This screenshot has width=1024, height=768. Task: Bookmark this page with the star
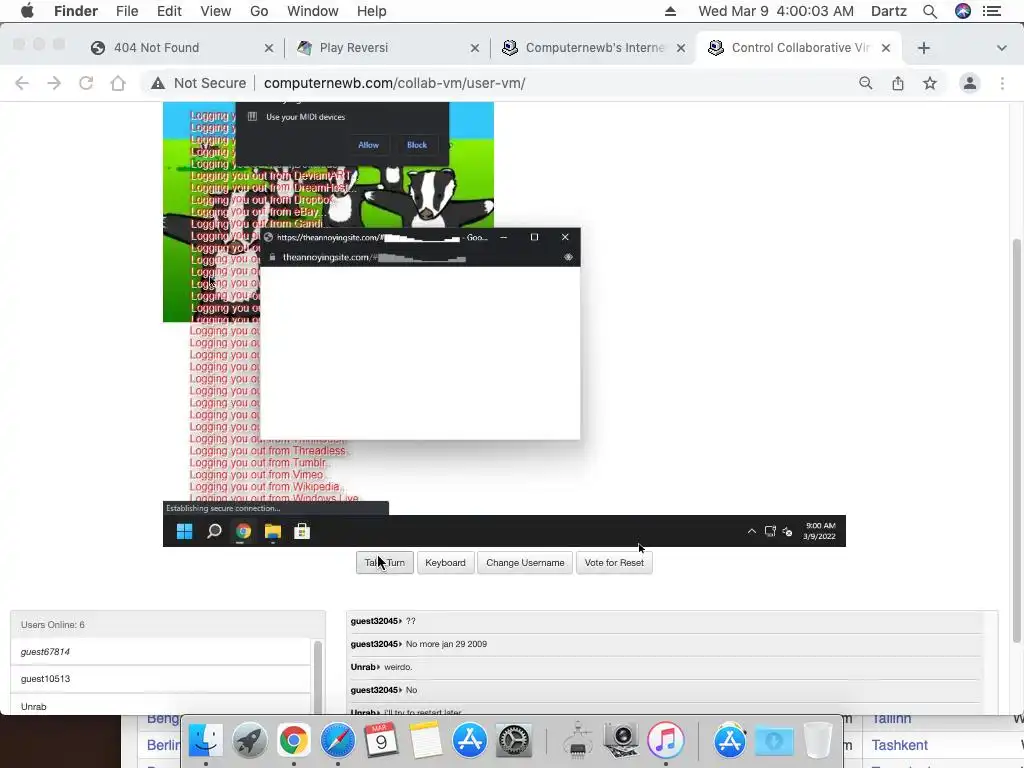tap(930, 83)
